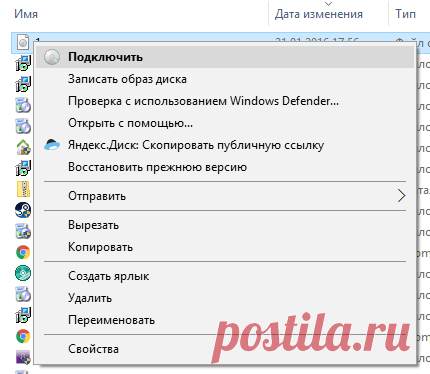Click the Yandex.Disk cloud icon in menu

point(52,145)
